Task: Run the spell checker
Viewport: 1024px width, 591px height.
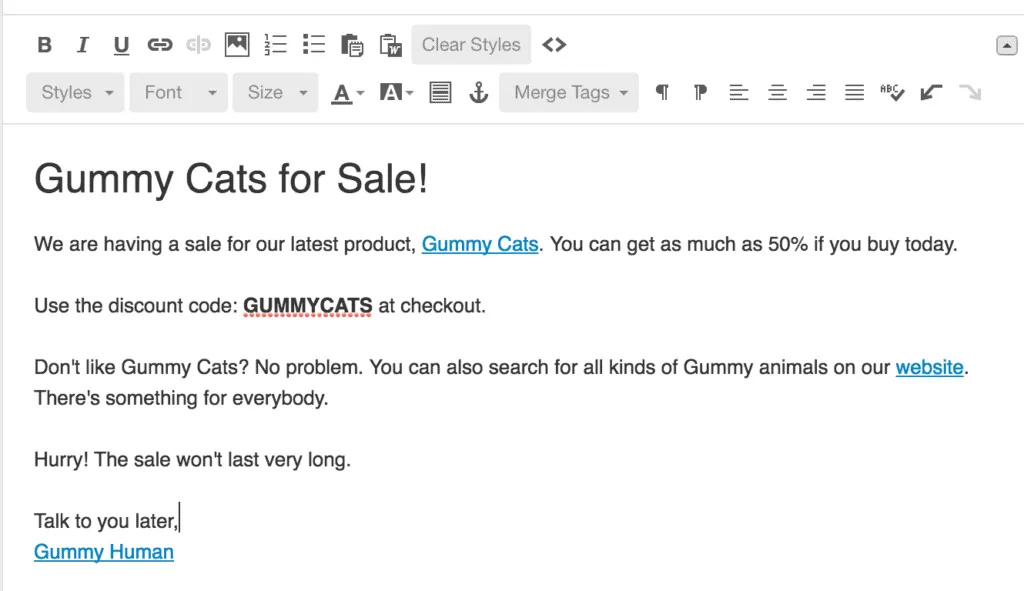Action: (x=893, y=92)
